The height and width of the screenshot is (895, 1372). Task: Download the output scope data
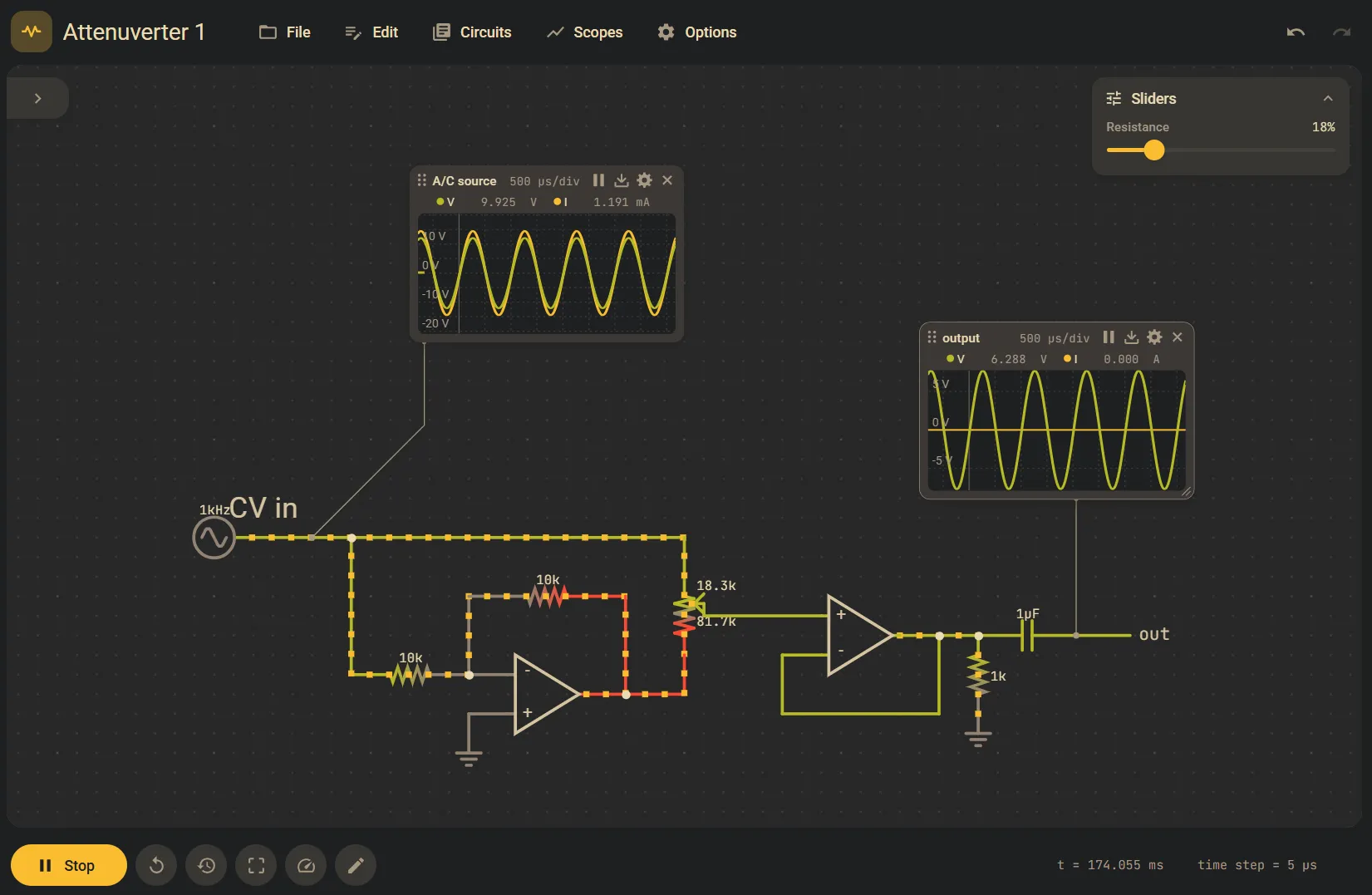[x=1131, y=337]
